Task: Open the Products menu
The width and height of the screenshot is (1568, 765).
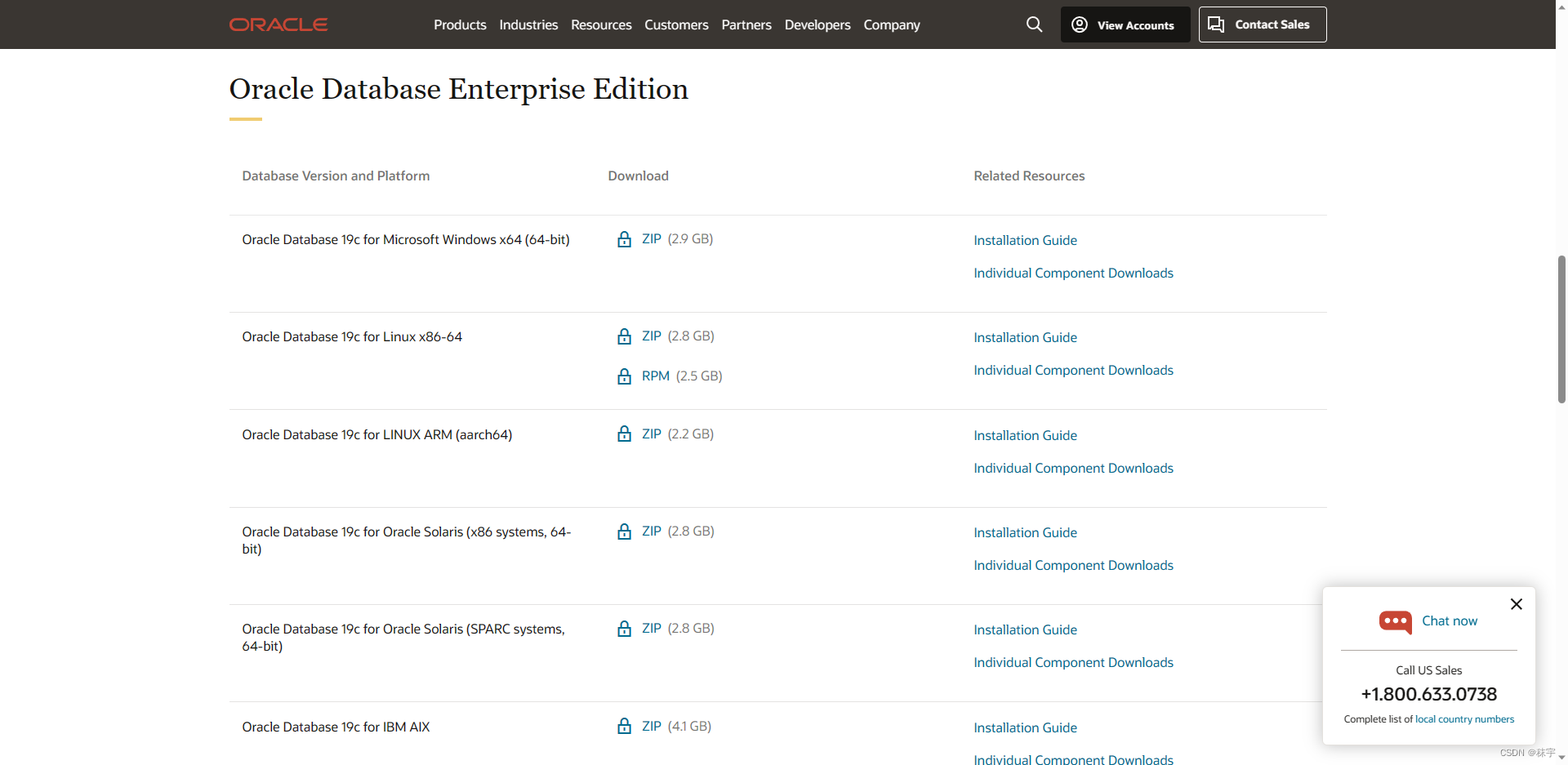Action: pyautogui.click(x=460, y=24)
